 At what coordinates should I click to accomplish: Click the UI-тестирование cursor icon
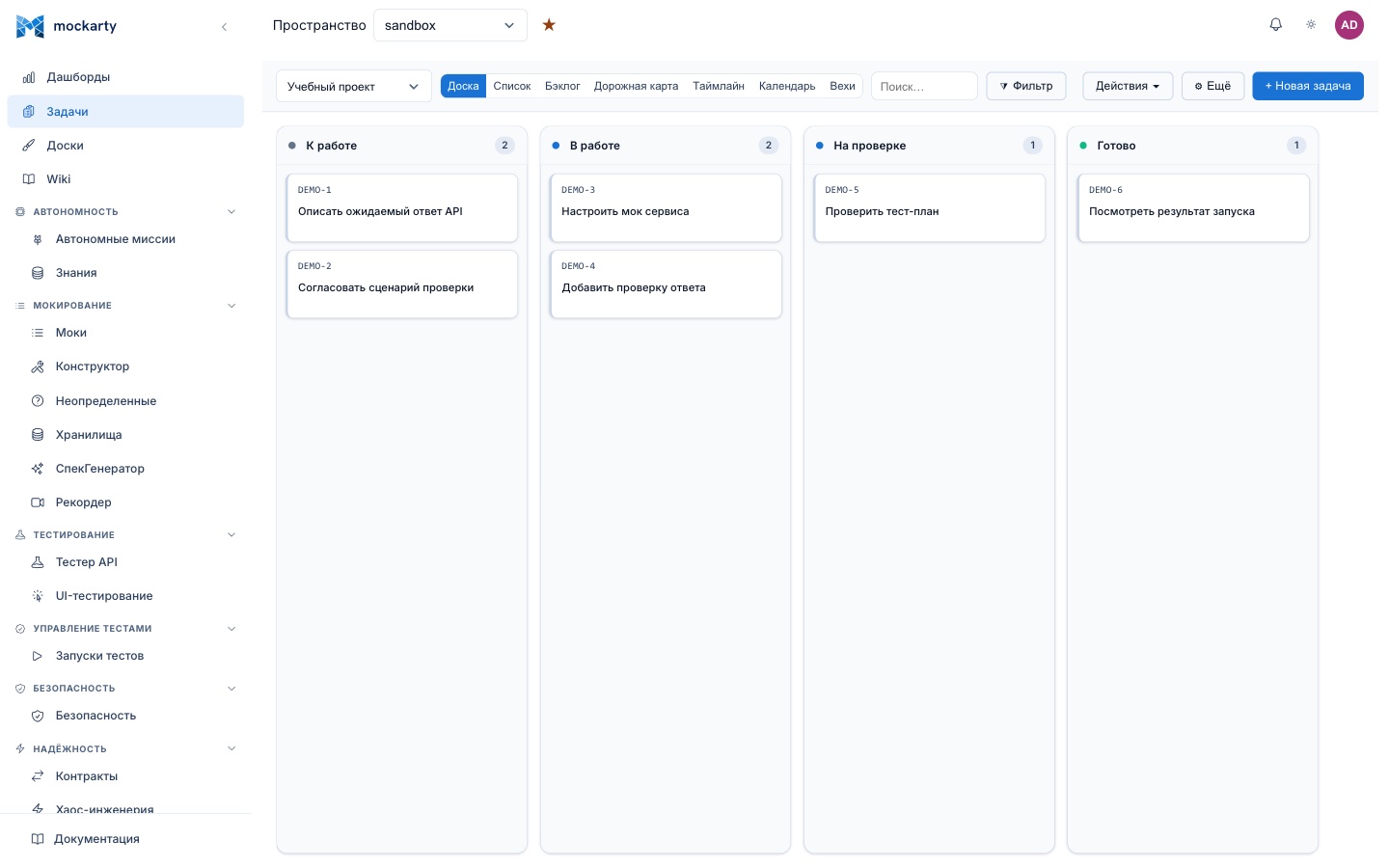click(38, 596)
